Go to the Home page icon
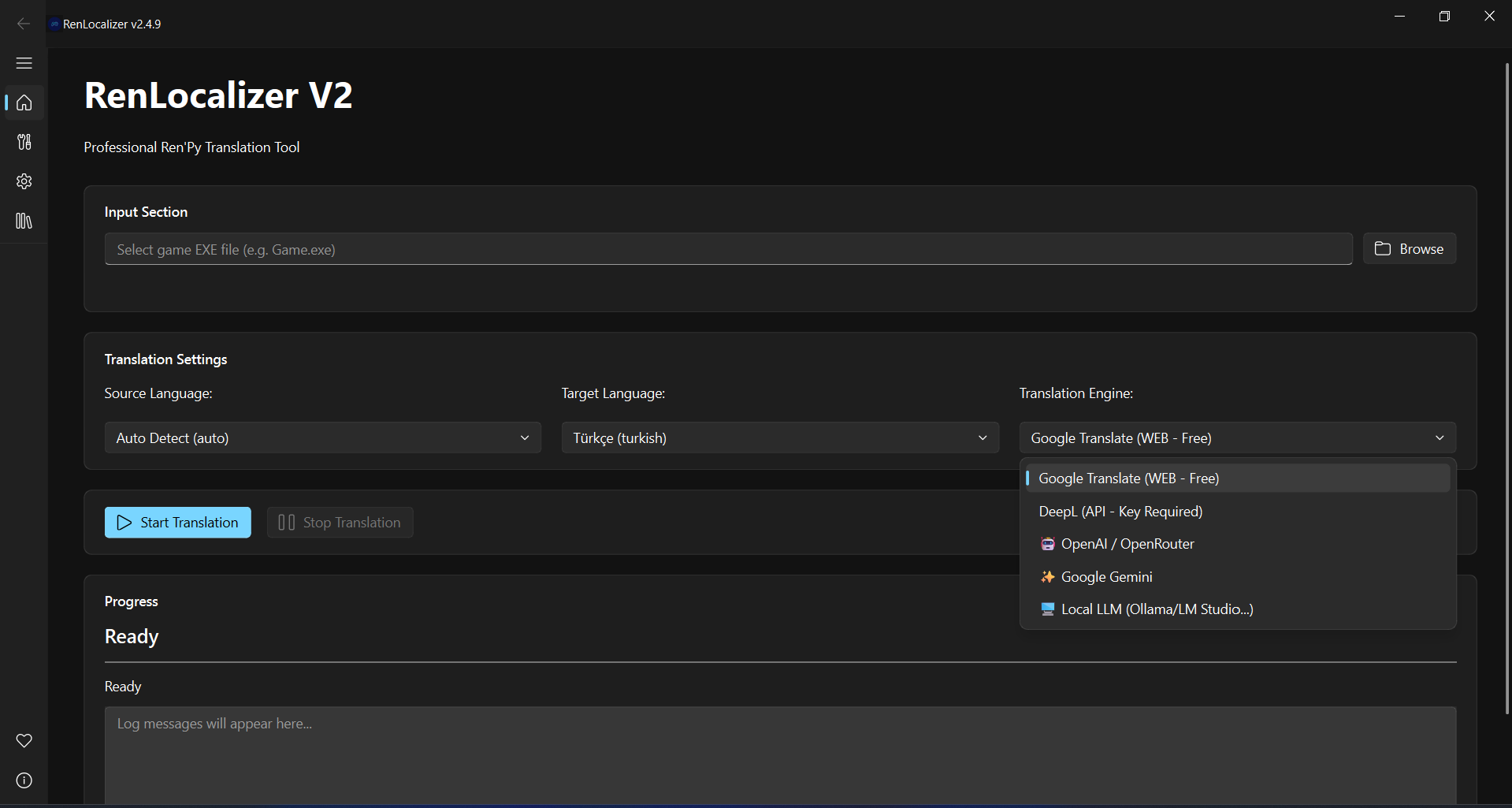1512x808 pixels. pyautogui.click(x=24, y=102)
